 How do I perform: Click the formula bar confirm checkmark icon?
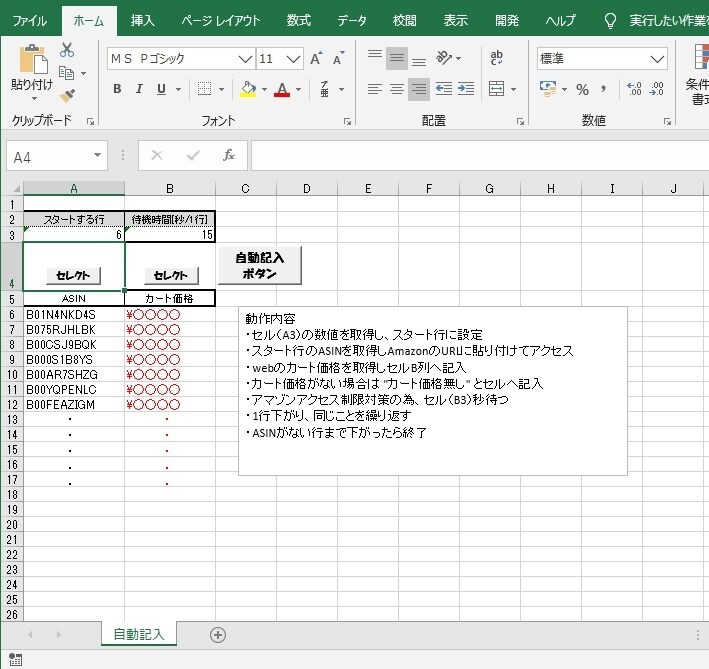[x=193, y=155]
